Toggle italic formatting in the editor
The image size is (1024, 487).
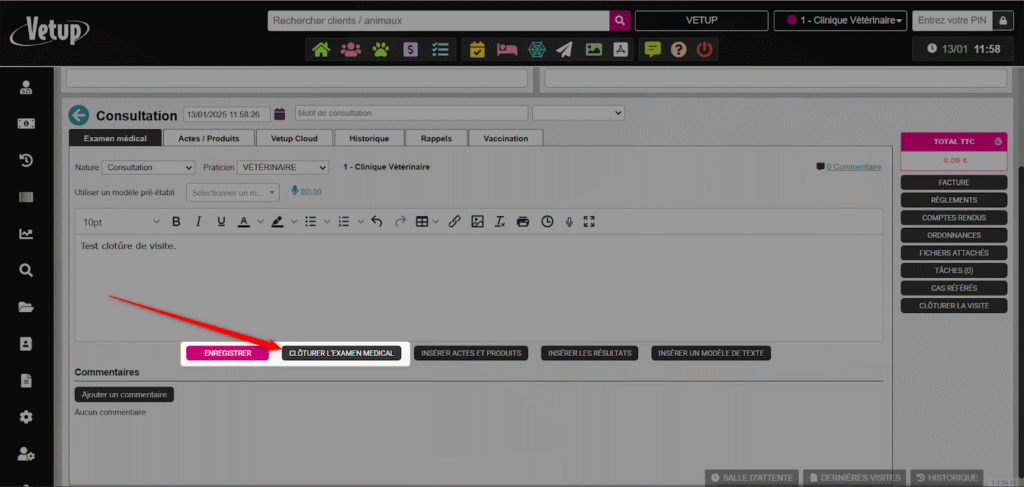(198, 222)
